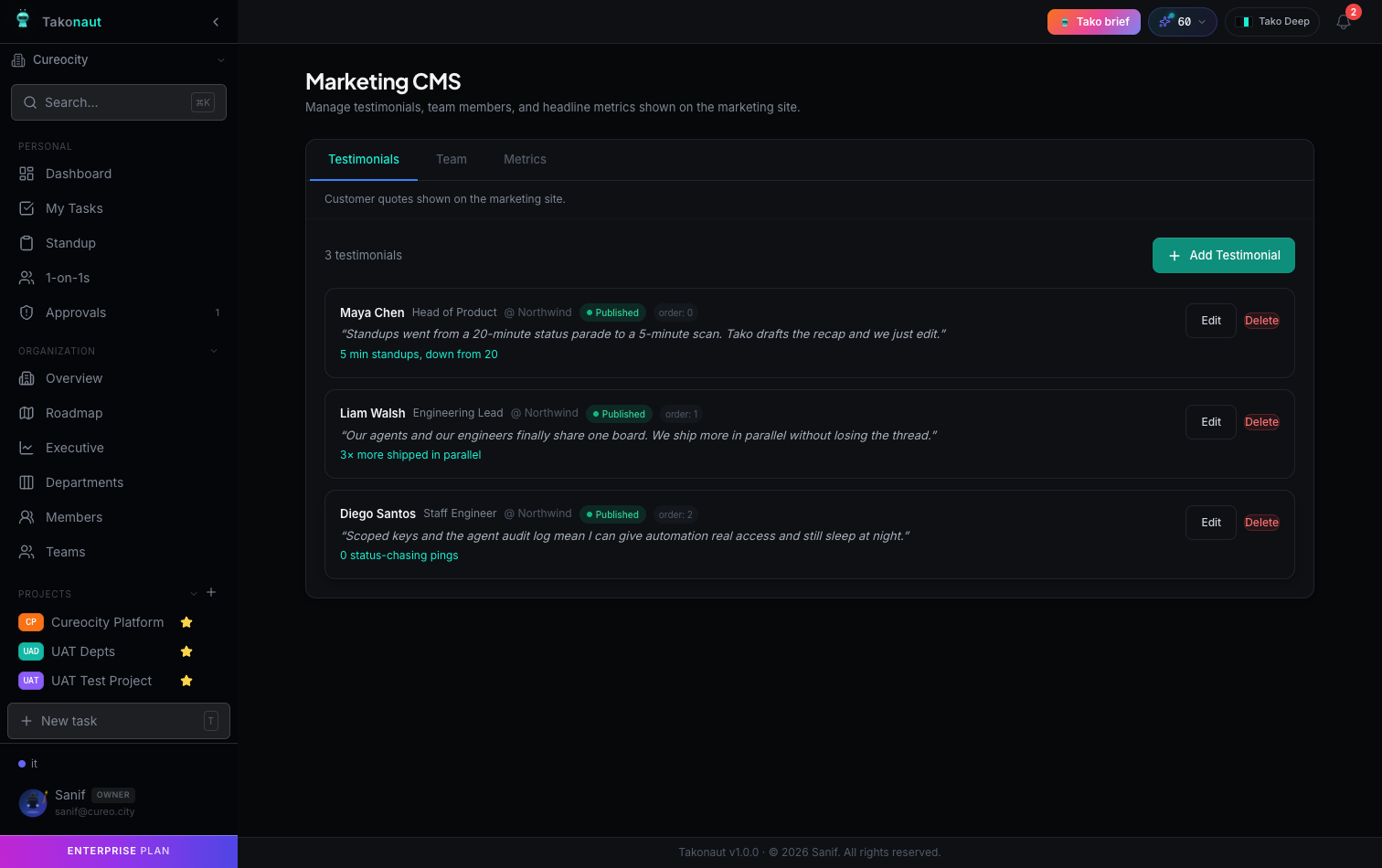Click Diego Santos's Published badge
This screenshot has width=1382, height=868.
click(x=612, y=514)
